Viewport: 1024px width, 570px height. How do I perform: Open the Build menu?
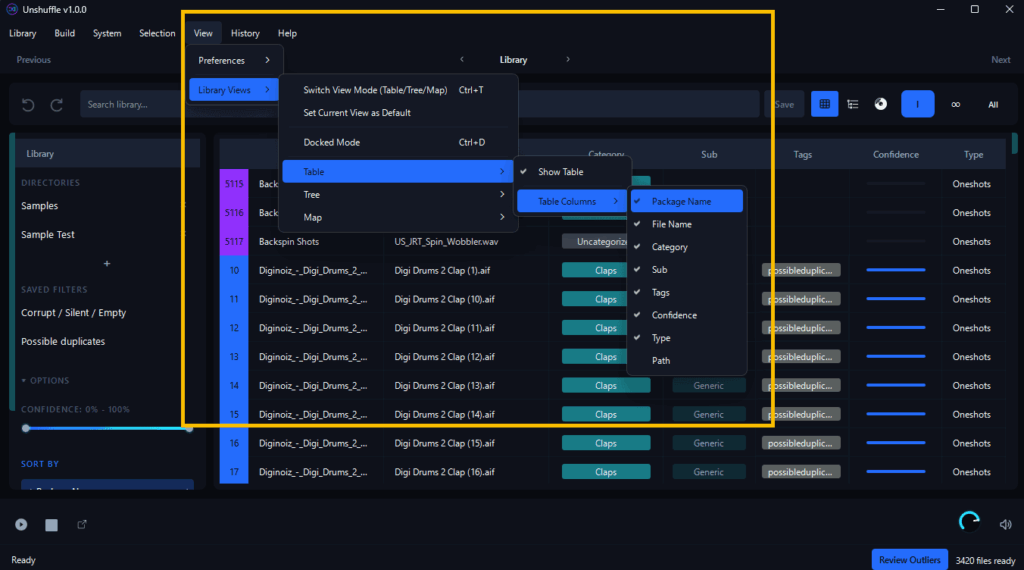pos(65,33)
